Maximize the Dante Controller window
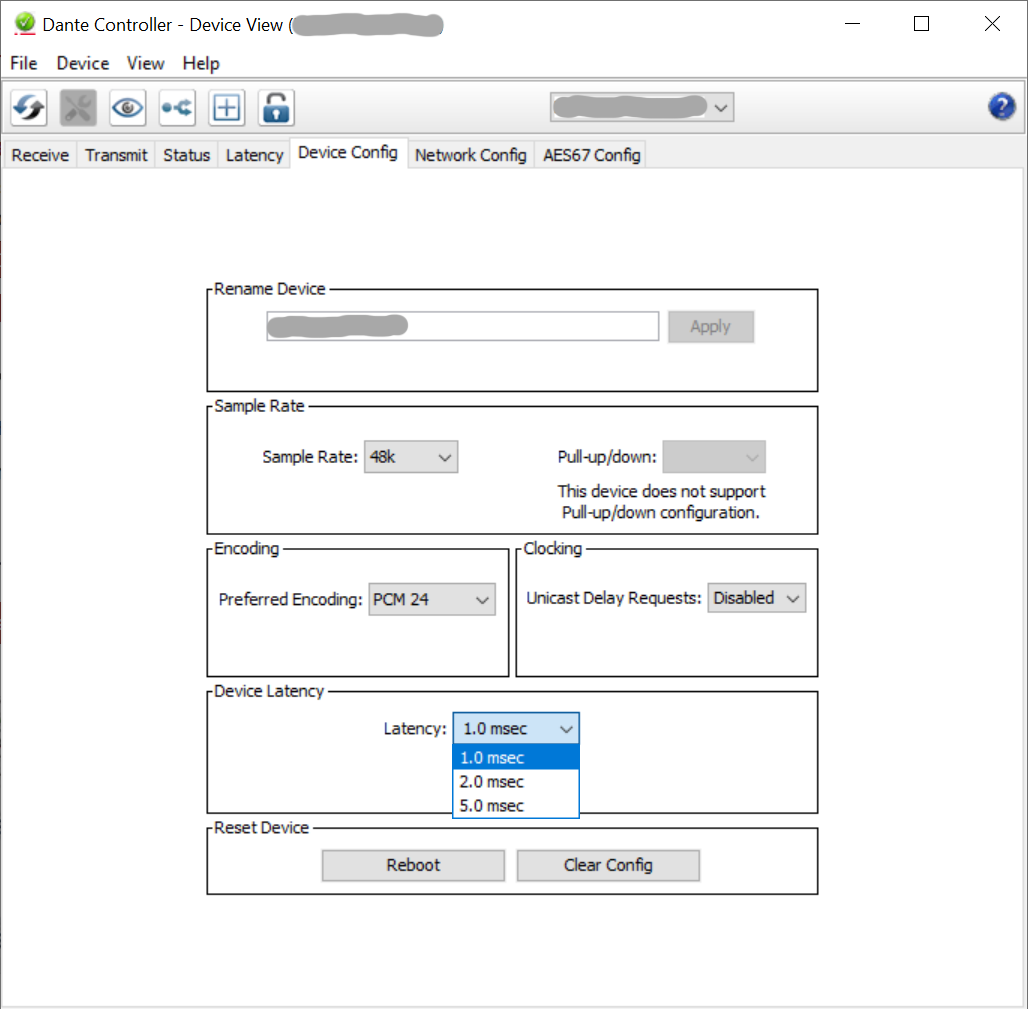This screenshot has width=1028, height=1009. (922, 24)
